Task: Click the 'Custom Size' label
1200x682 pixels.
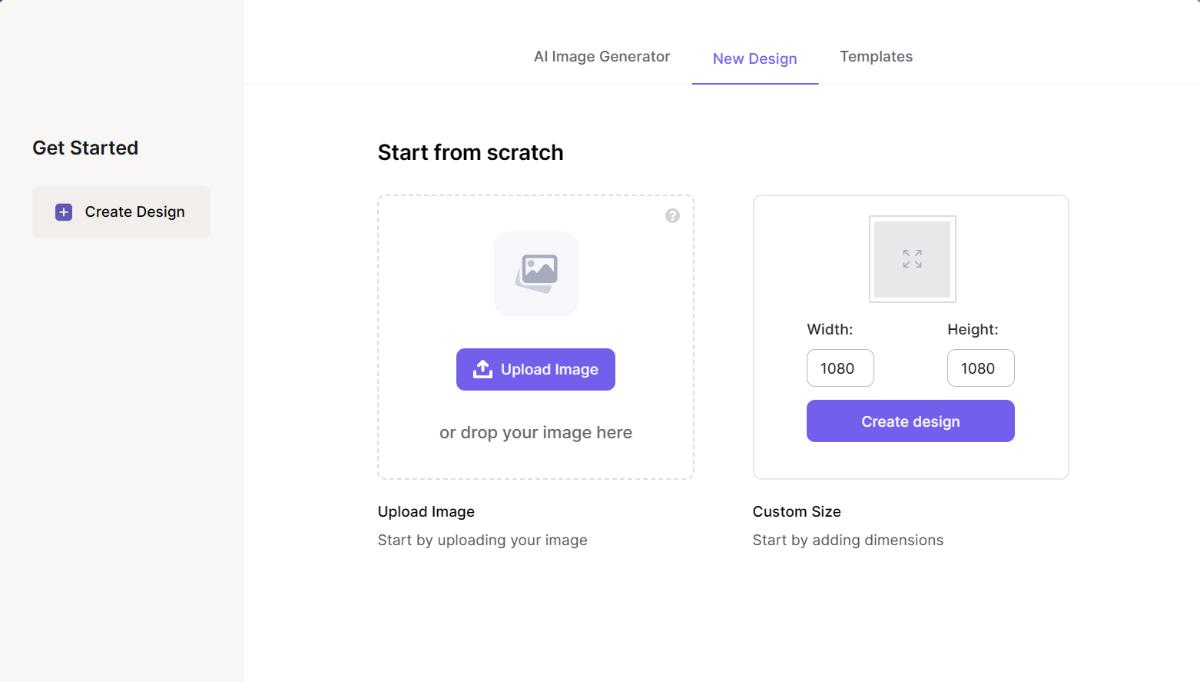Action: tap(797, 511)
